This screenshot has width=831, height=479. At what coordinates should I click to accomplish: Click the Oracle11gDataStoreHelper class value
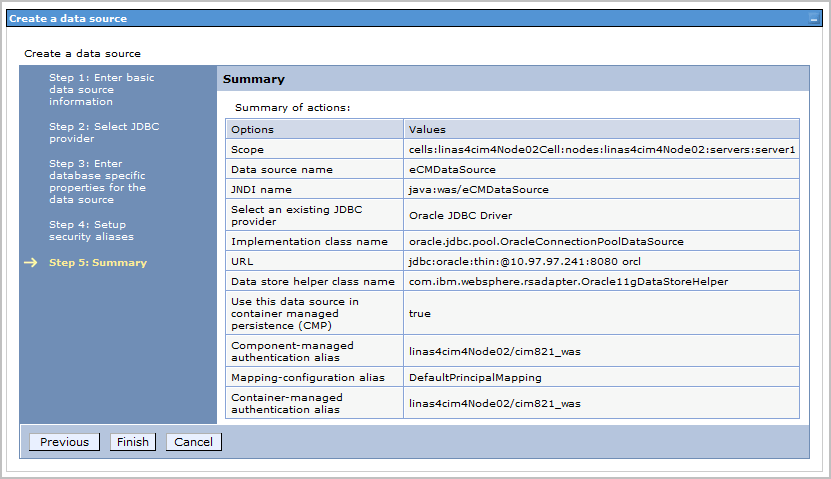[x=568, y=281]
